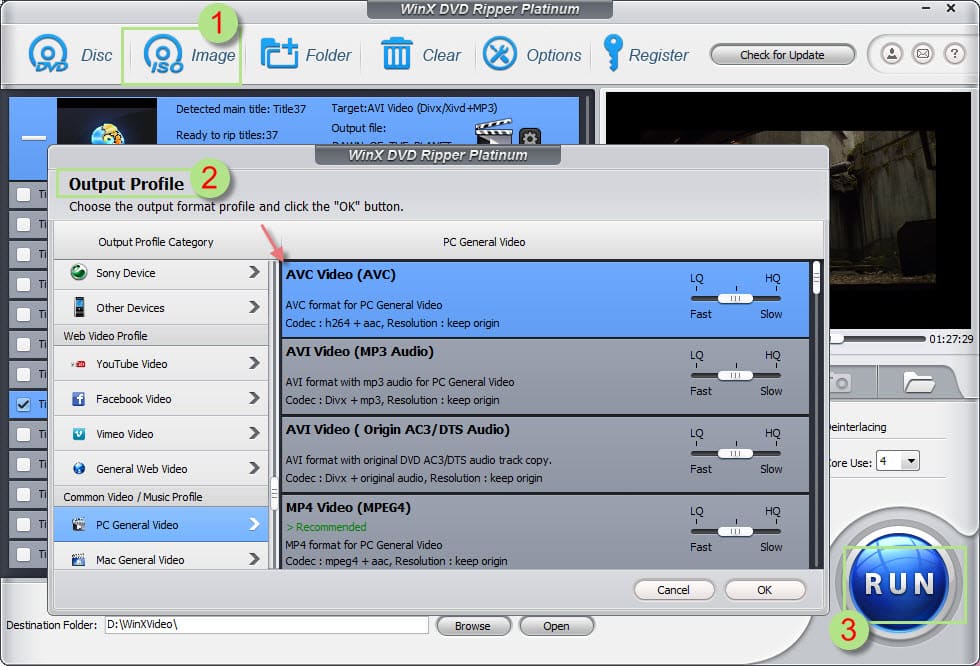Screen dimensions: 980x666
Task: Select AVI Video (Origin AC3/DTS Audio) profile
Action: point(545,455)
